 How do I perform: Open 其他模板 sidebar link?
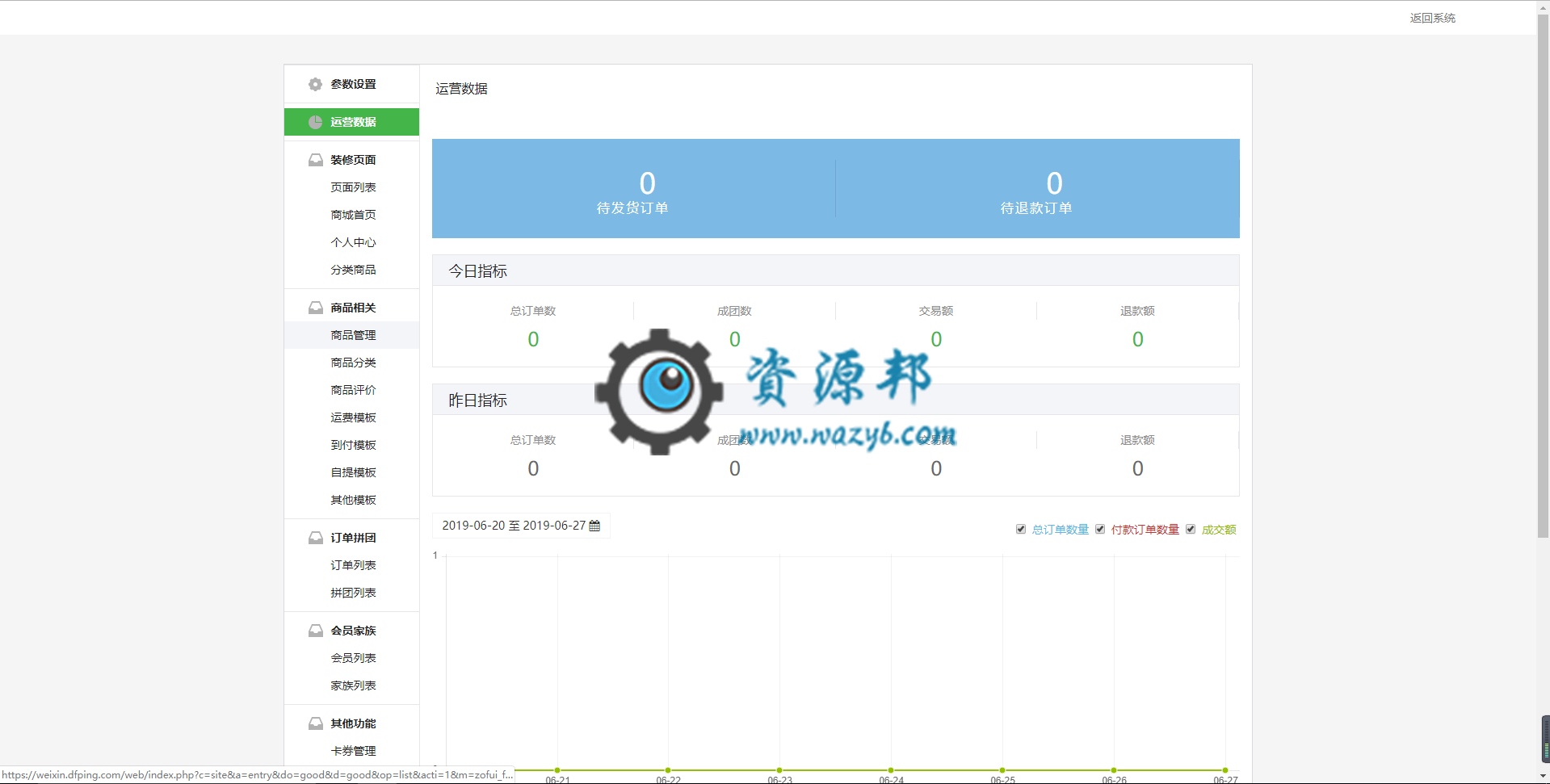pos(353,500)
